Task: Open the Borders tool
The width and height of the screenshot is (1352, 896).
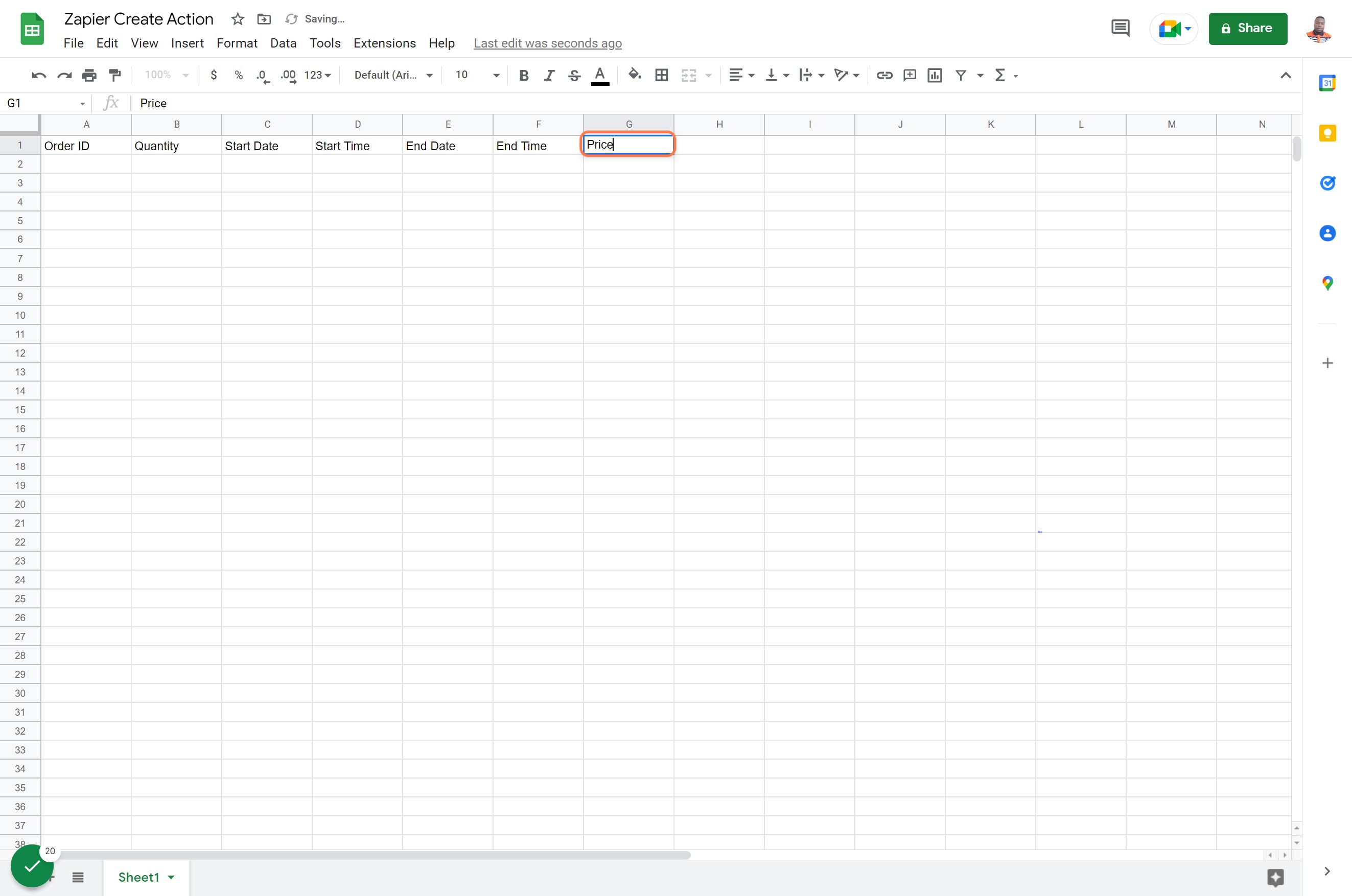Action: click(x=662, y=75)
